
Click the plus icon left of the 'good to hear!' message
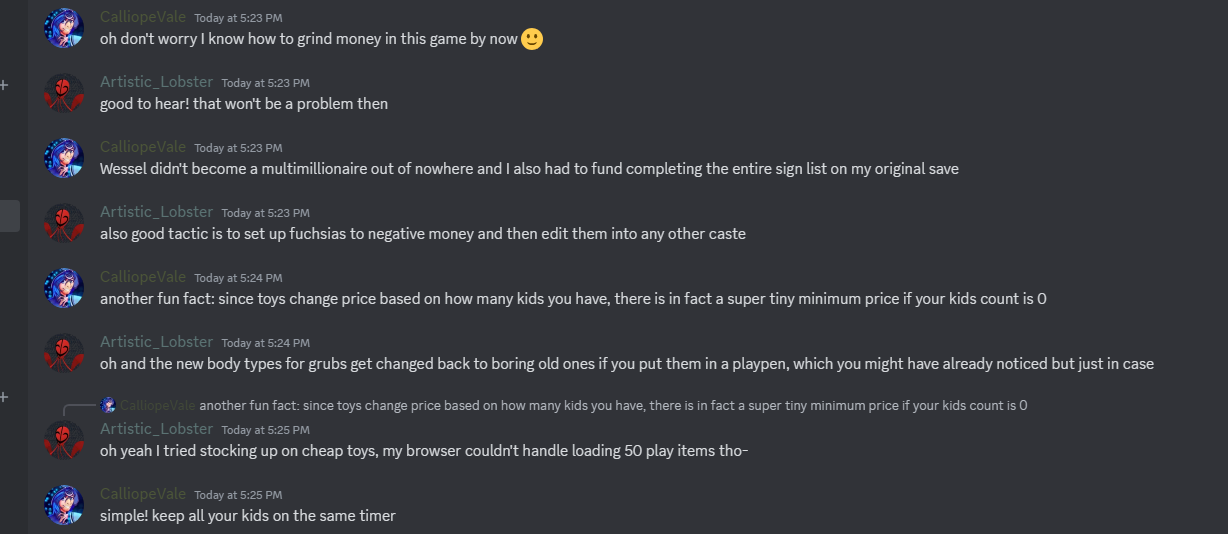pyautogui.click(x=4, y=85)
